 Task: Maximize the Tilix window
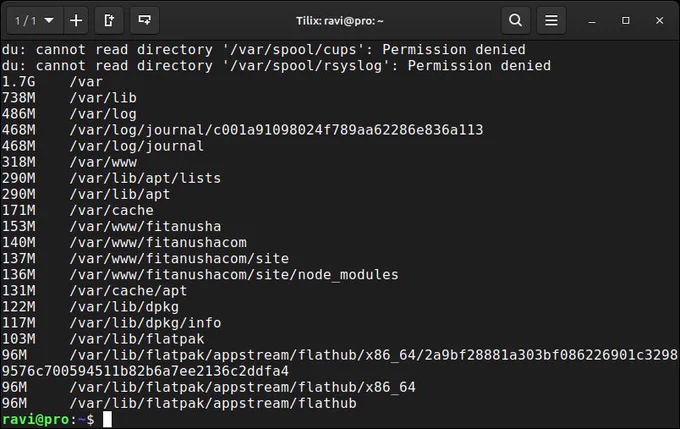tap(625, 20)
